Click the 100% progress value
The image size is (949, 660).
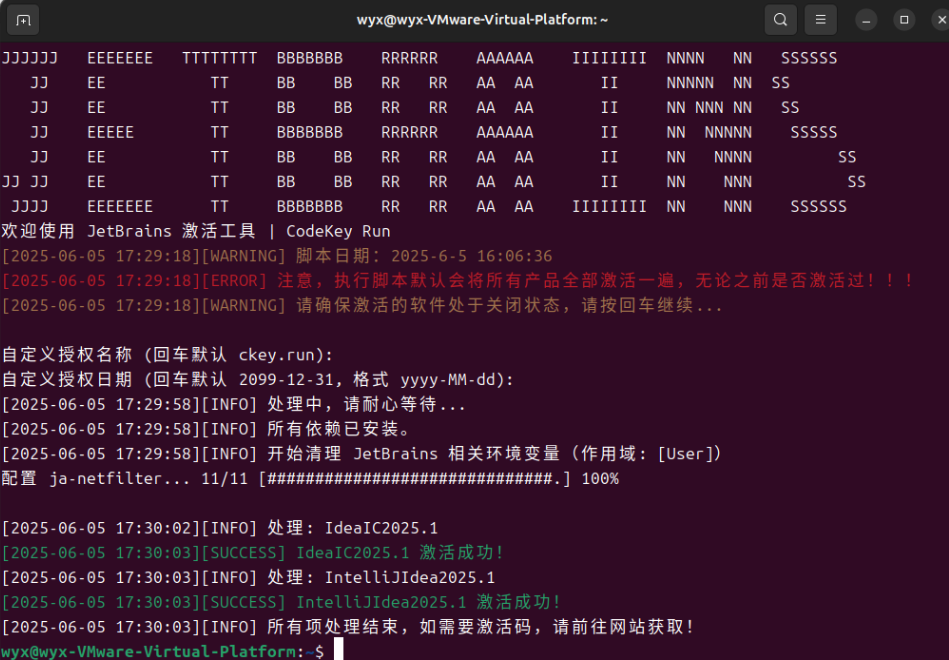tap(600, 479)
